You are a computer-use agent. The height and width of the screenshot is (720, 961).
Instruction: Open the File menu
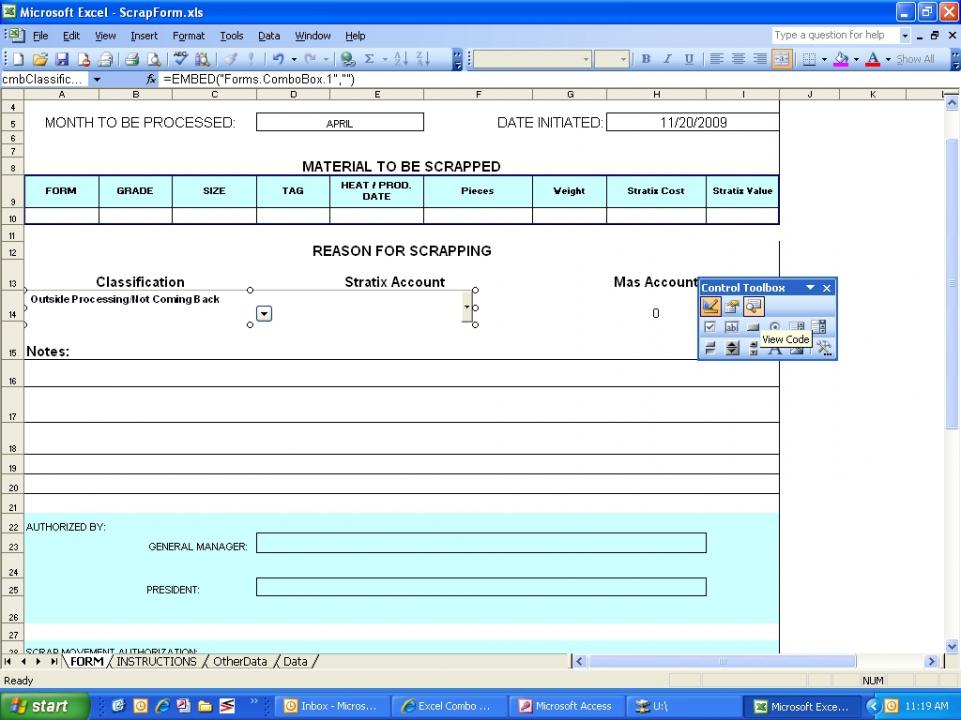click(40, 36)
